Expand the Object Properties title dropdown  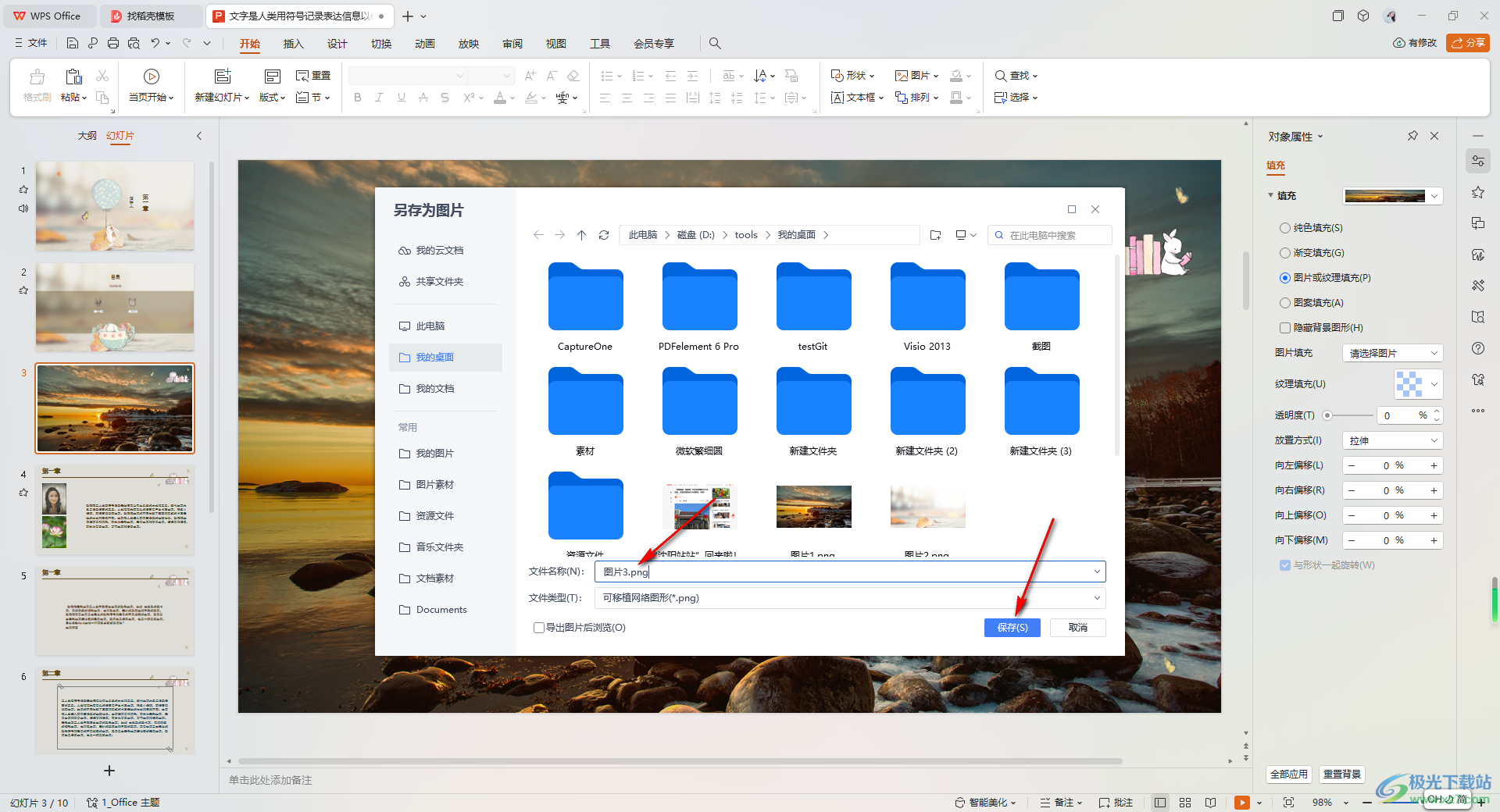coord(1321,137)
